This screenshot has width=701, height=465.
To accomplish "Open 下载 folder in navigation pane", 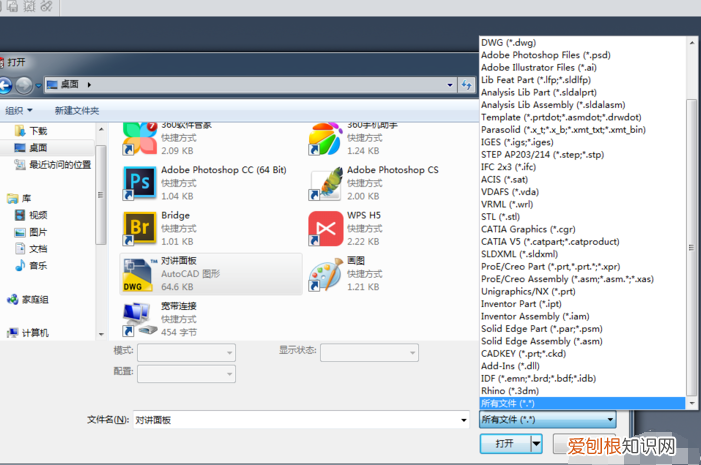I will [x=38, y=131].
